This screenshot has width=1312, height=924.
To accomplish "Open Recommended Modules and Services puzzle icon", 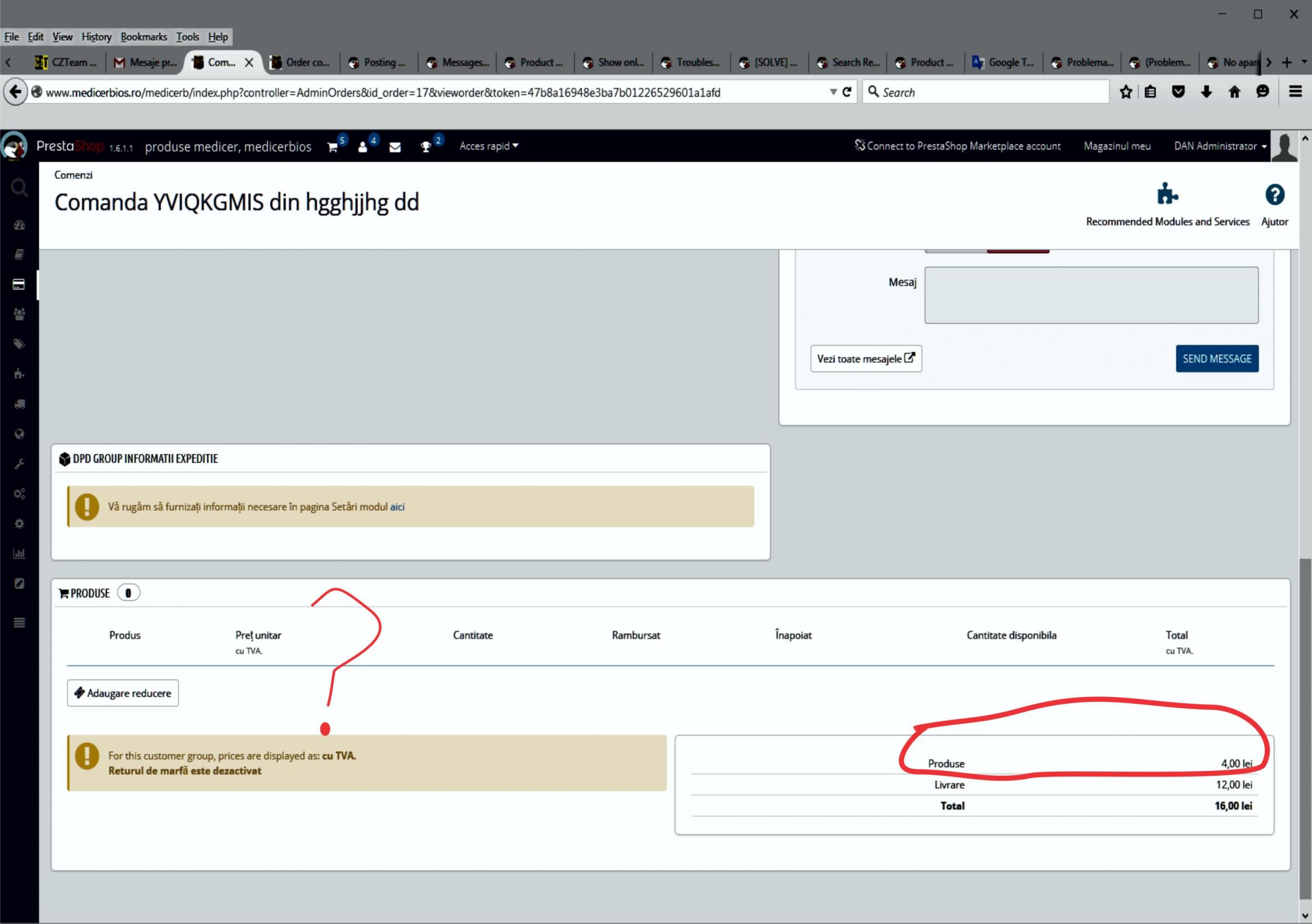I will point(1167,195).
